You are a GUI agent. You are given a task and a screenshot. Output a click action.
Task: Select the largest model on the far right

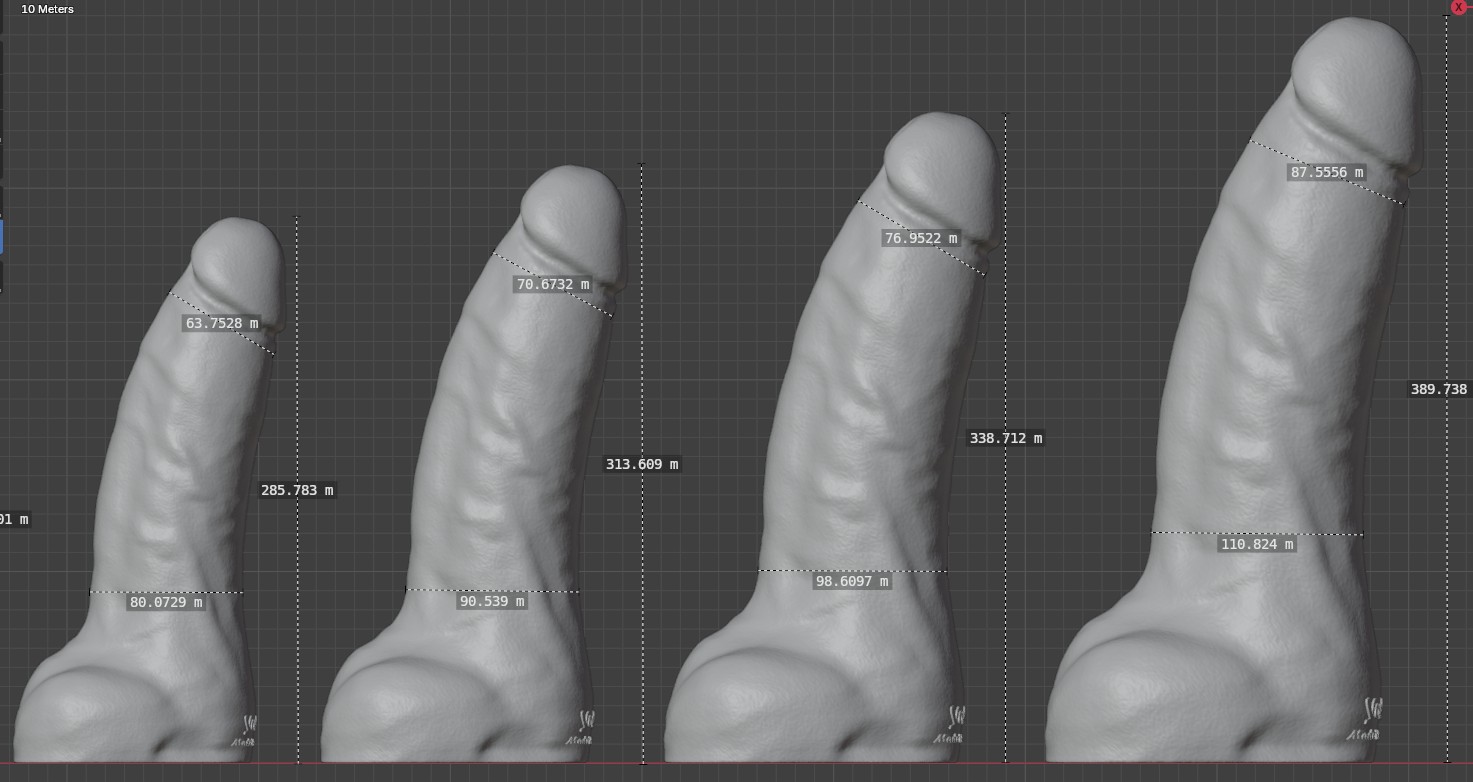[x=1270, y=400]
